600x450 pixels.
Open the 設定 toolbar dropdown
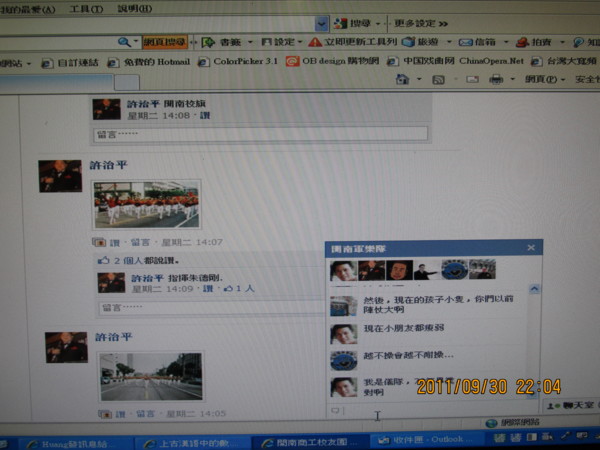click(278, 42)
